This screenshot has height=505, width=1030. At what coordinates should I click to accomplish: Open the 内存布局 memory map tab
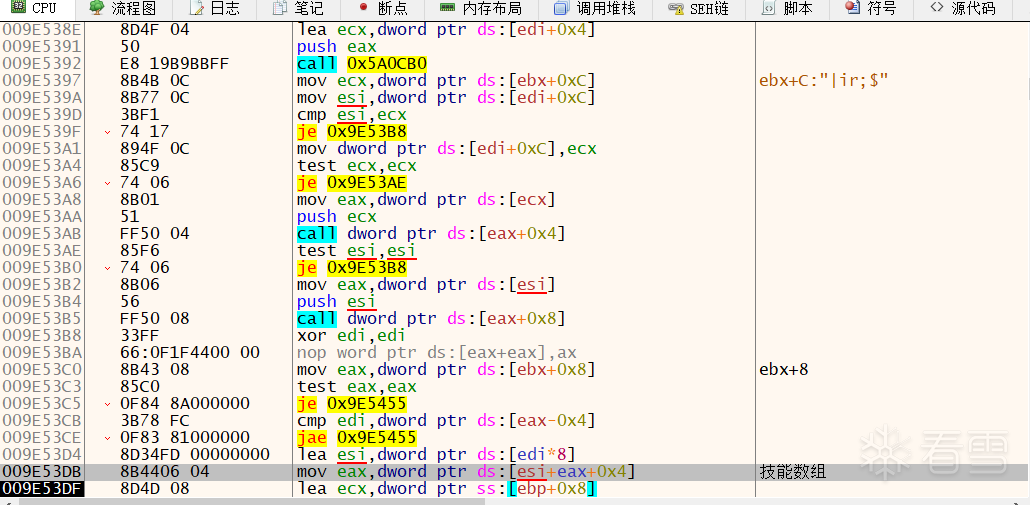(481, 9)
